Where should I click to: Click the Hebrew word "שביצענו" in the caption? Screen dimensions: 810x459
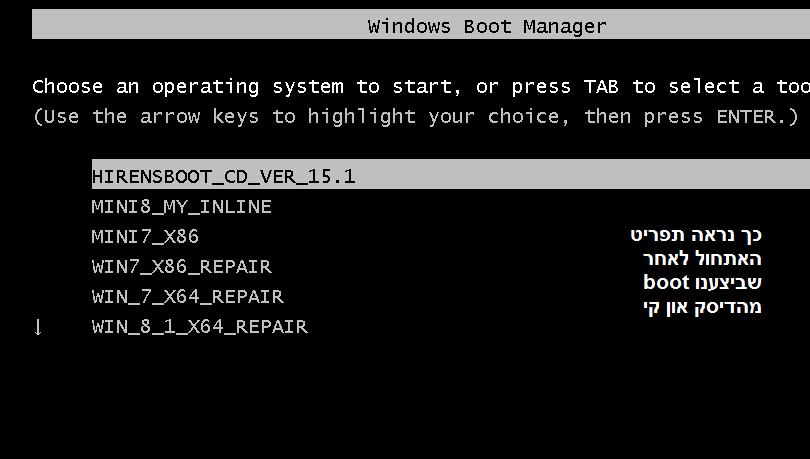tap(729, 283)
